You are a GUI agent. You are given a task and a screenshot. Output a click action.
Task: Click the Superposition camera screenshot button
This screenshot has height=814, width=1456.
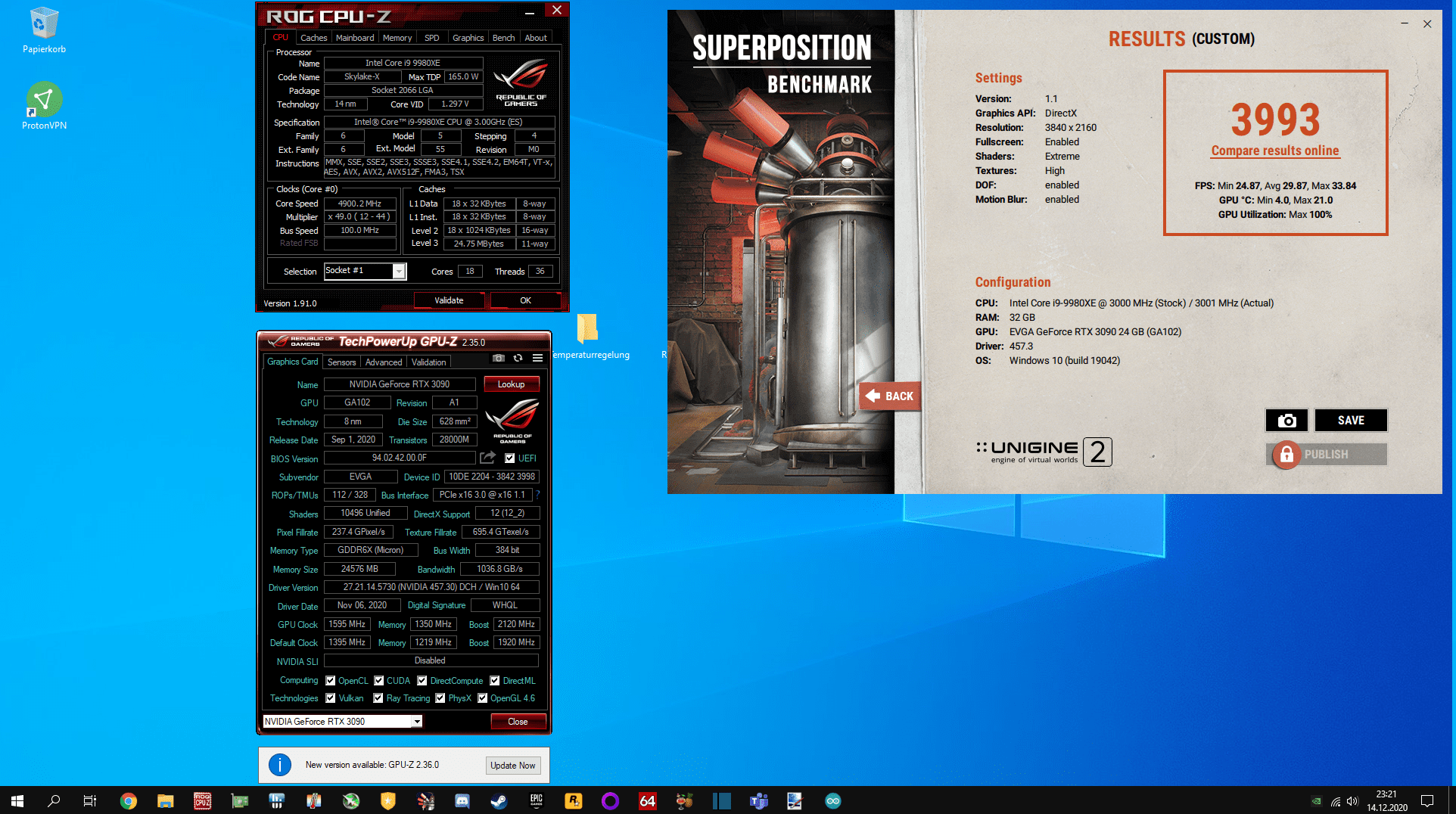pos(1287,421)
